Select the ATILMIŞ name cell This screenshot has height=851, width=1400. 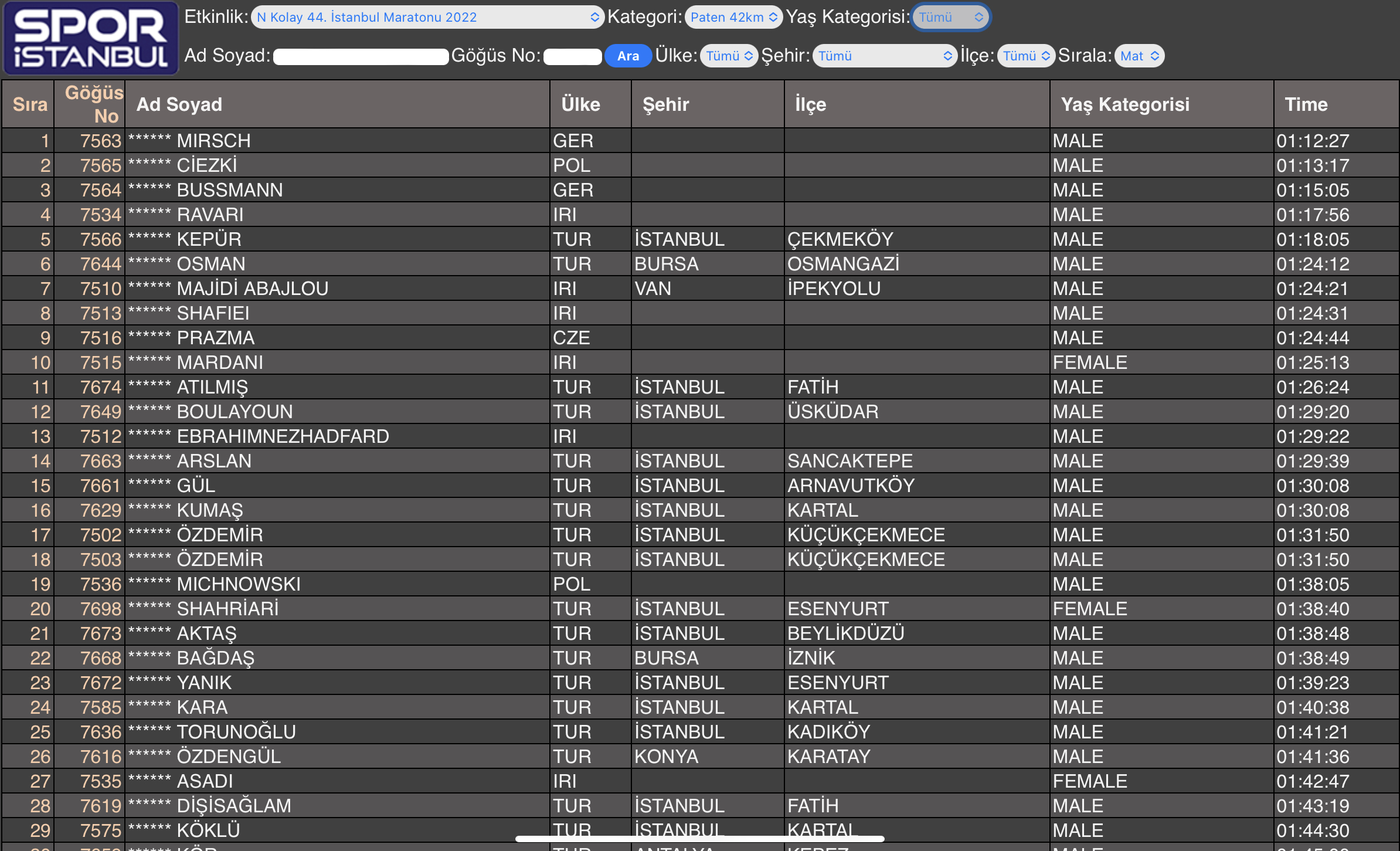click(x=337, y=388)
